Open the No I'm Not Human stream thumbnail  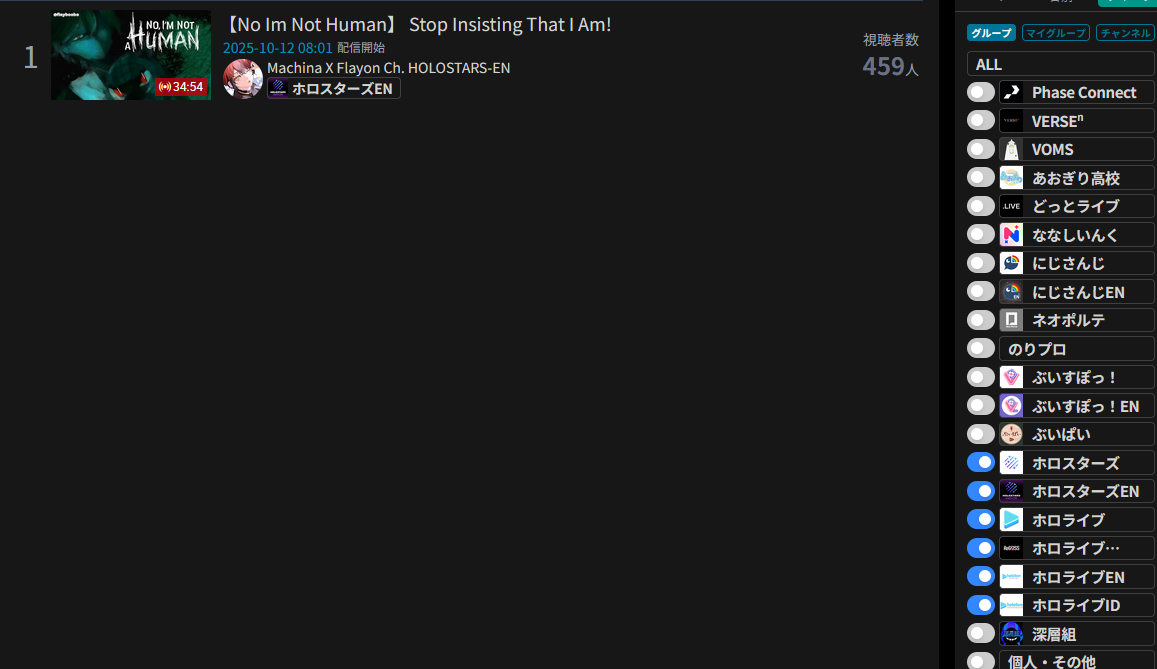(x=131, y=55)
